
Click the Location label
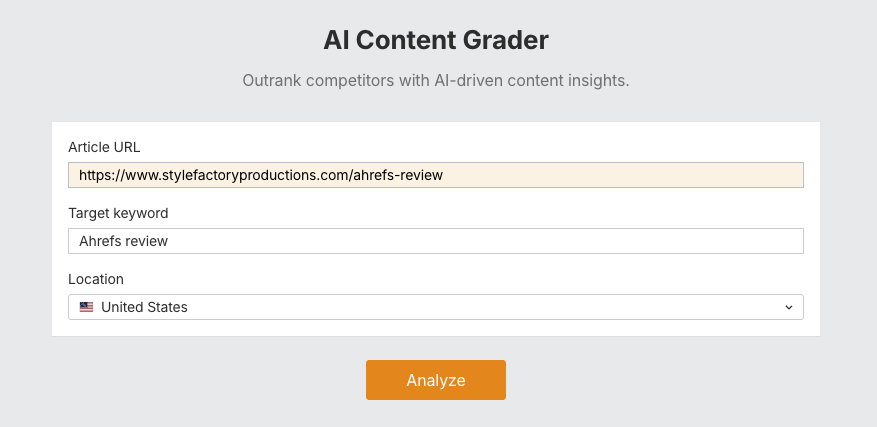pos(96,279)
